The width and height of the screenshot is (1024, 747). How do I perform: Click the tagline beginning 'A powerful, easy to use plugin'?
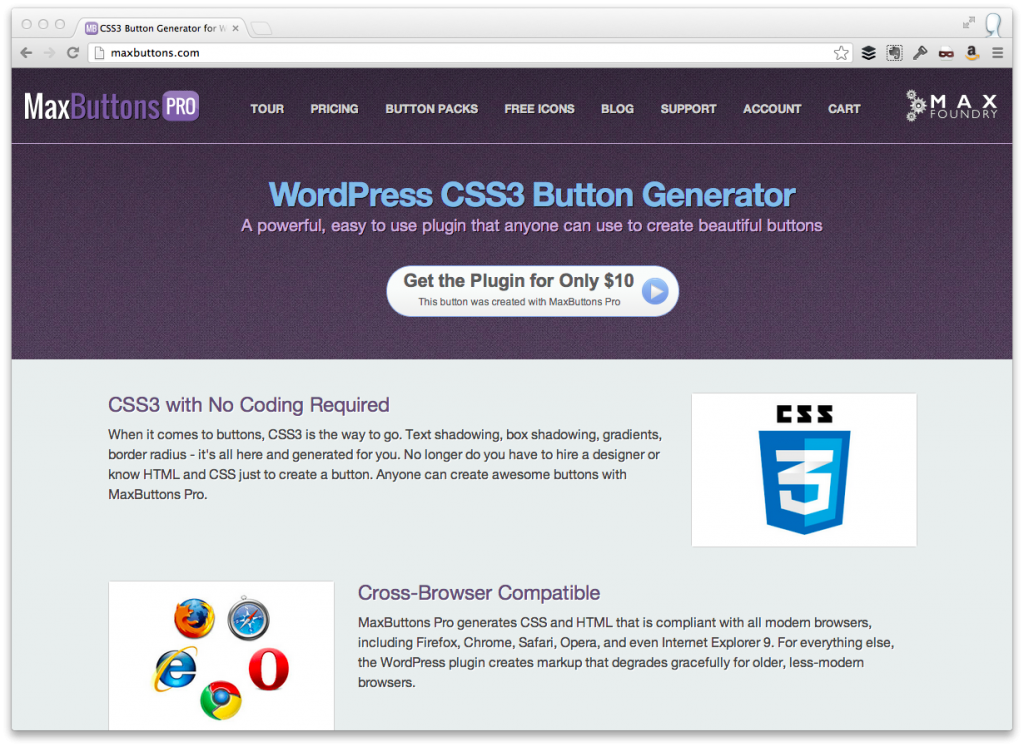(532, 226)
